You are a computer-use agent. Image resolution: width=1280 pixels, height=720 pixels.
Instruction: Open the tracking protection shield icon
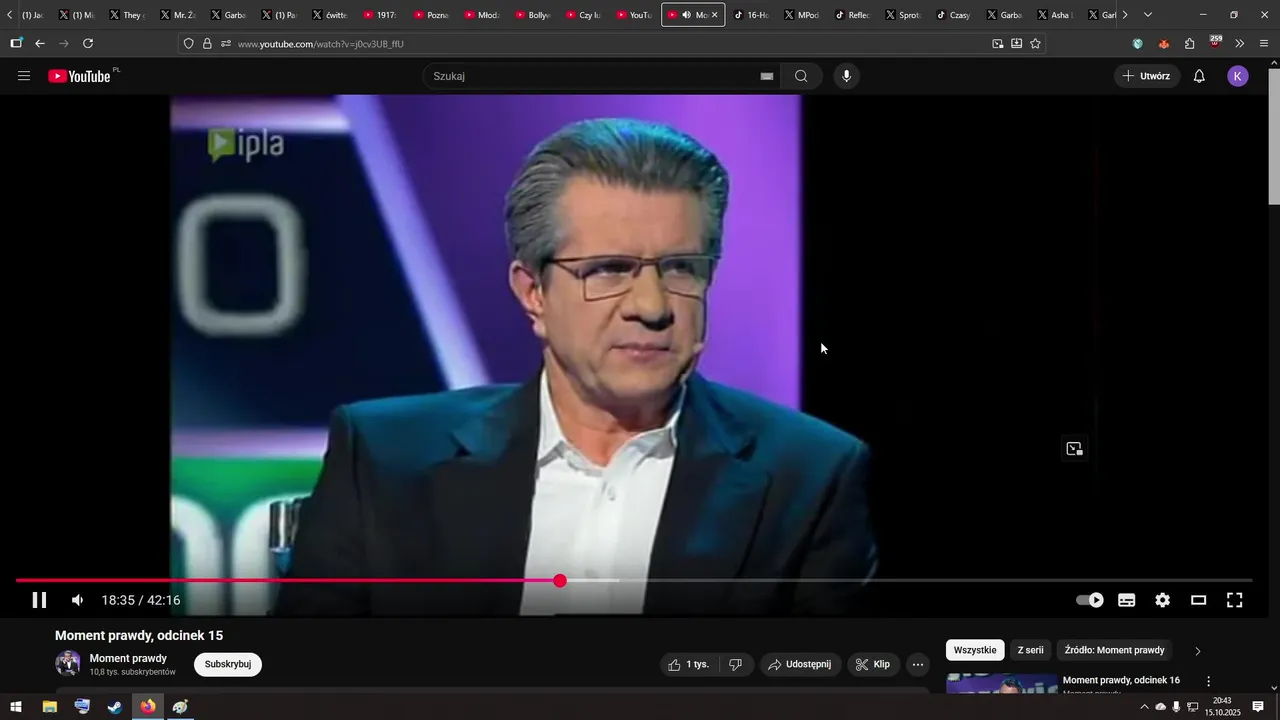[x=188, y=44]
